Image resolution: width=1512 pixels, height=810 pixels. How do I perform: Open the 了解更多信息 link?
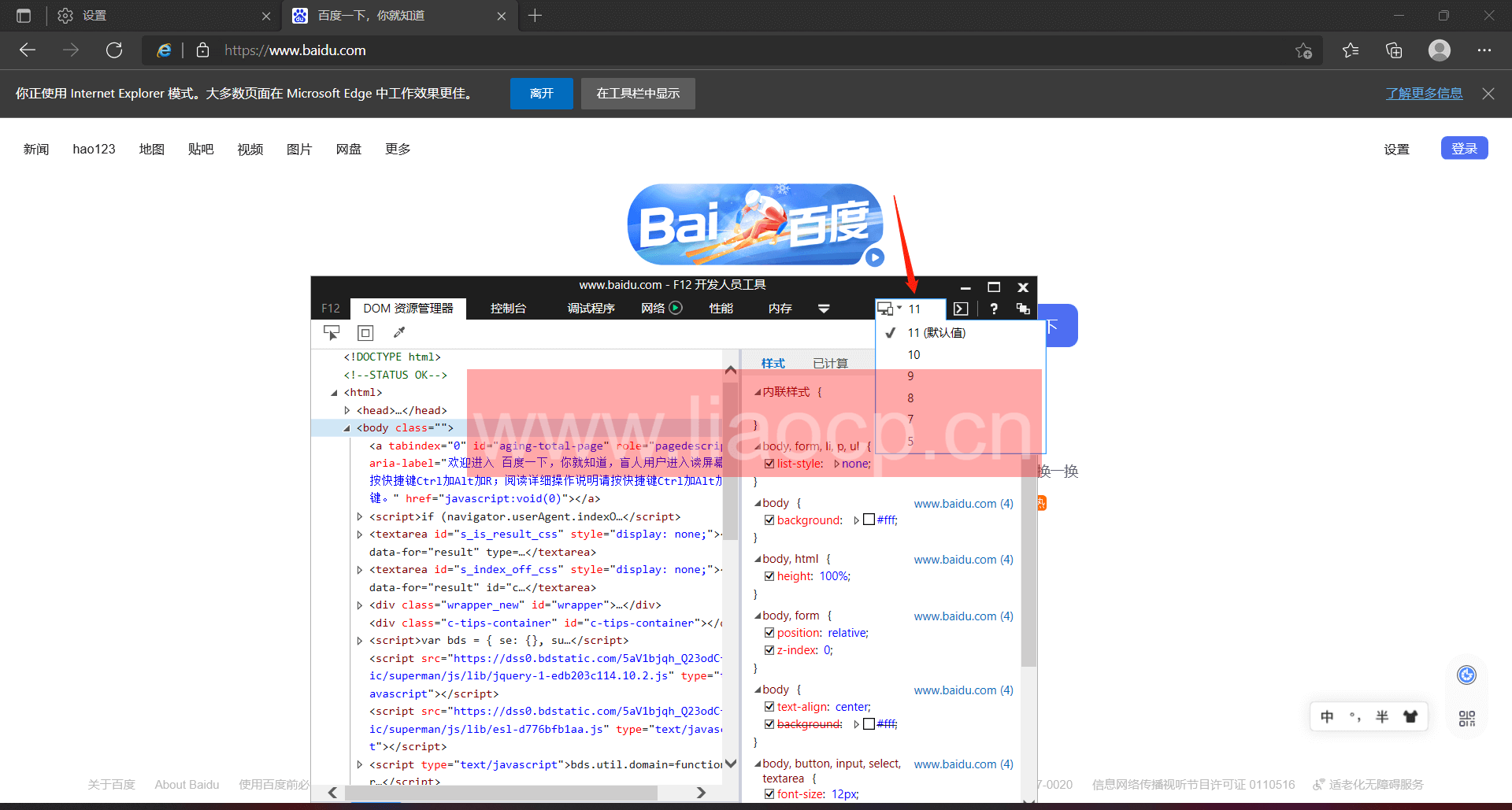[x=1424, y=94]
